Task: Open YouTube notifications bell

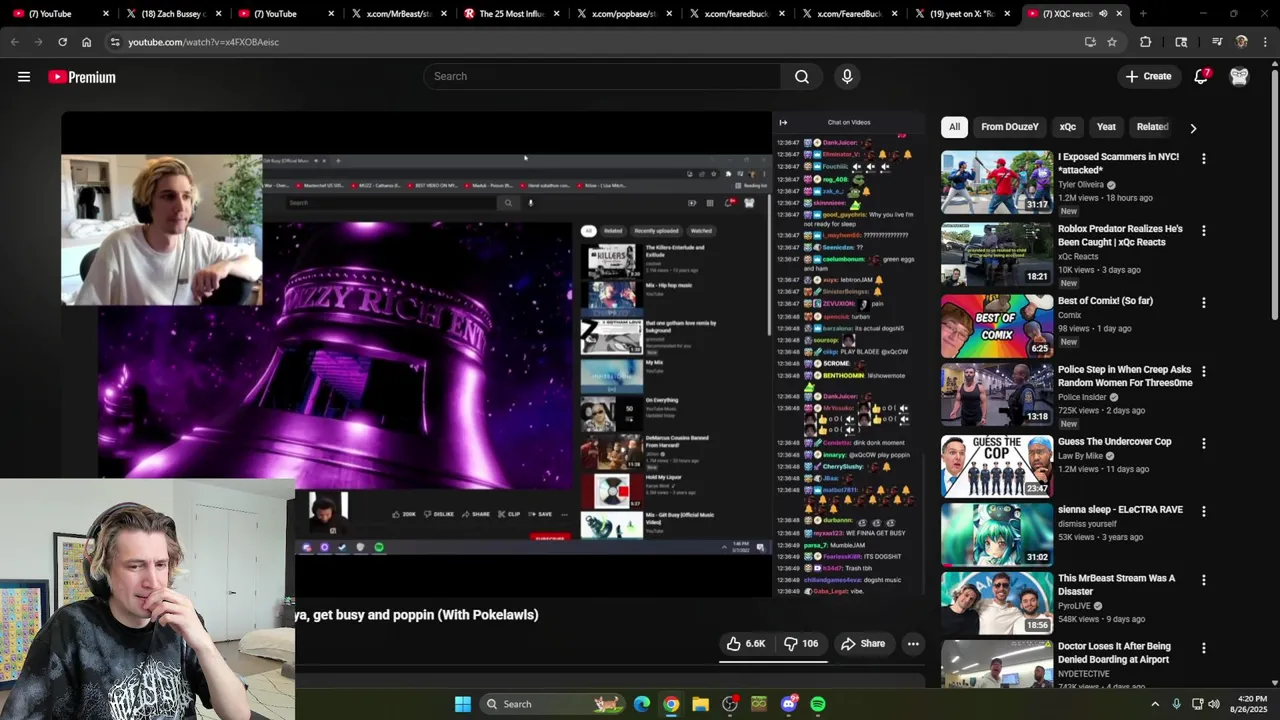Action: (x=1201, y=77)
